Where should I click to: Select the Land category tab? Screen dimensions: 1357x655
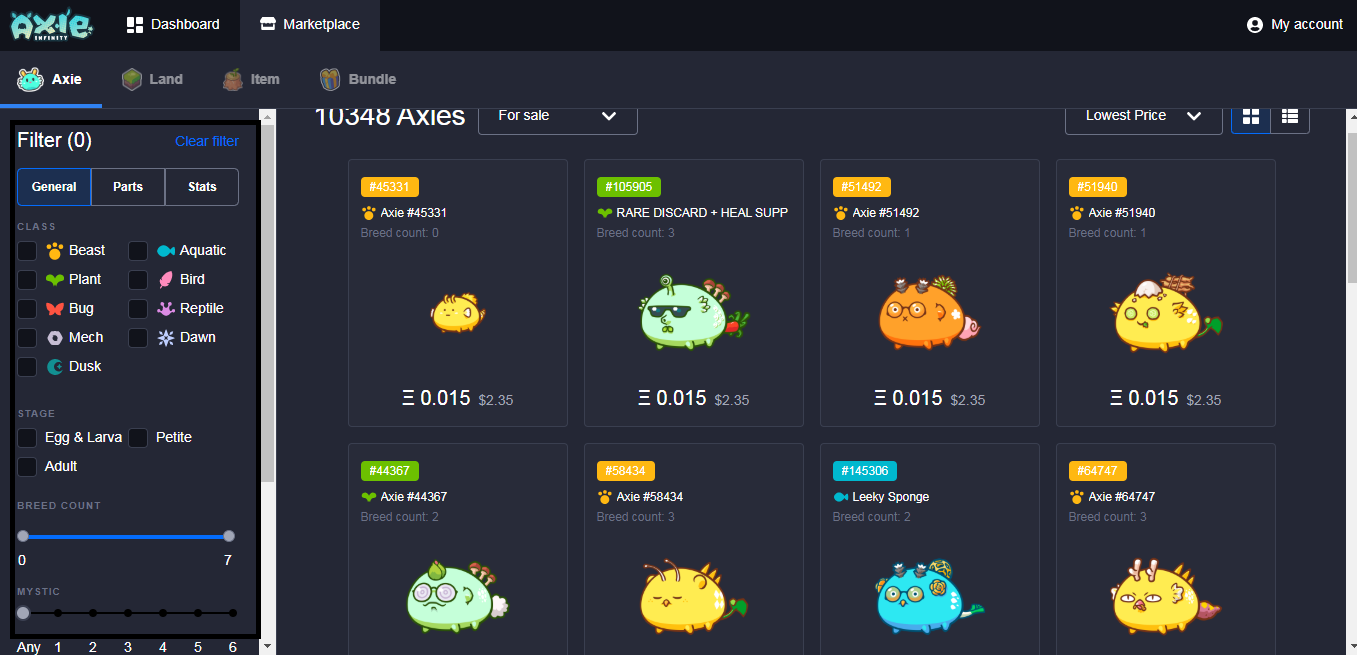coord(152,79)
